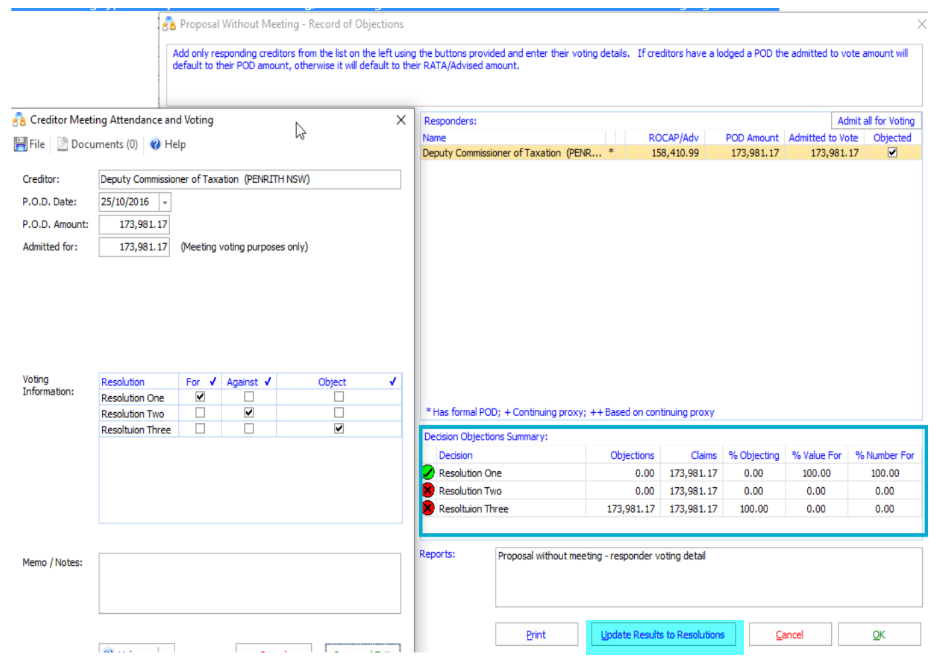This screenshot has width=947, height=669.
Task: Click the For column header tick
Action: [214, 382]
